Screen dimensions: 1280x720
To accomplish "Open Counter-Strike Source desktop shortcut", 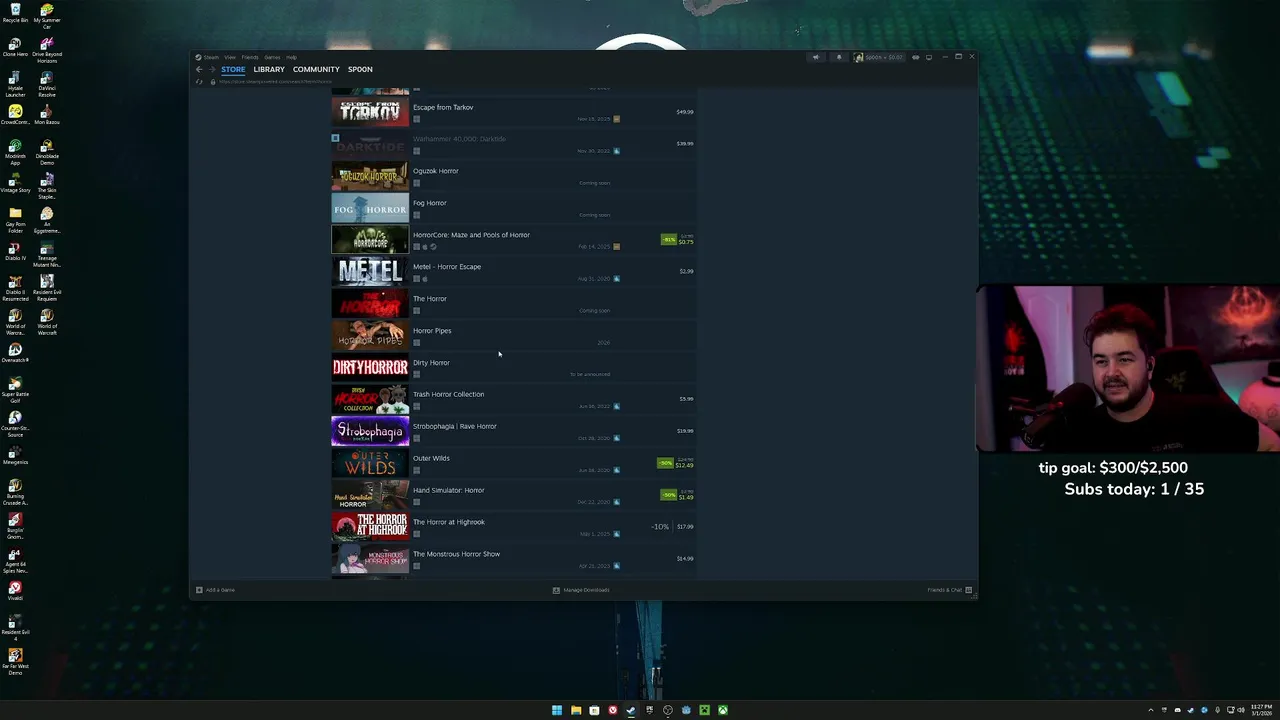I will [x=15, y=424].
